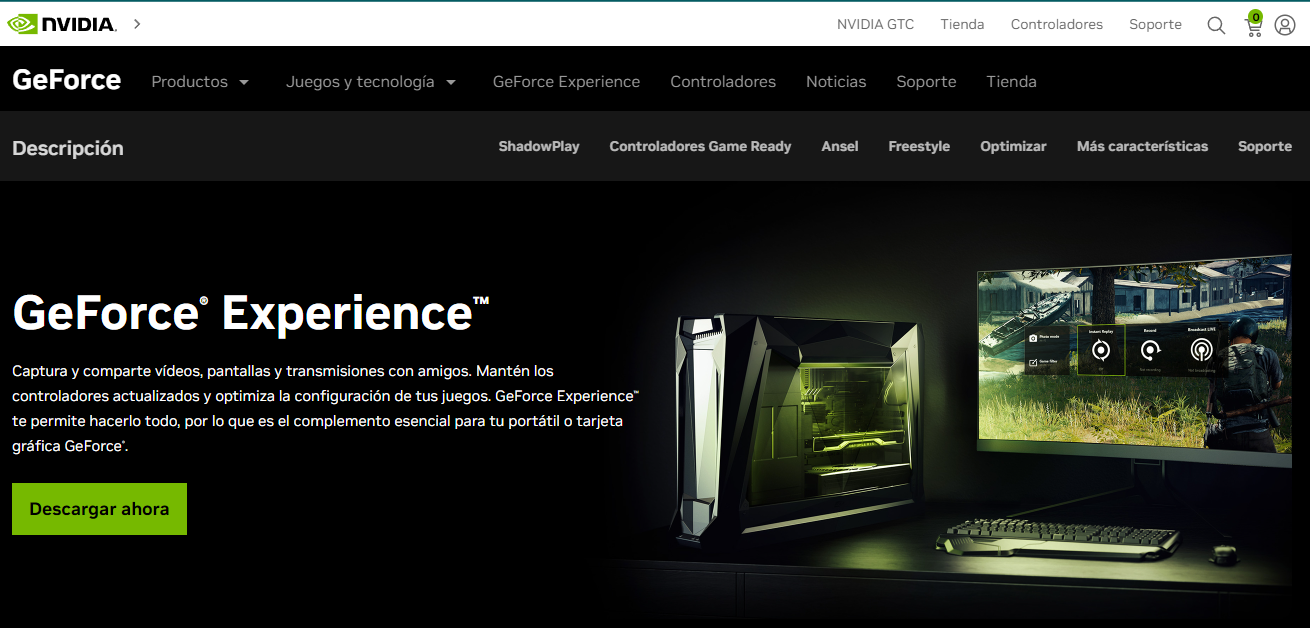
Task: Expand the chevron next to NVIDIA logo
Action: tap(137, 24)
